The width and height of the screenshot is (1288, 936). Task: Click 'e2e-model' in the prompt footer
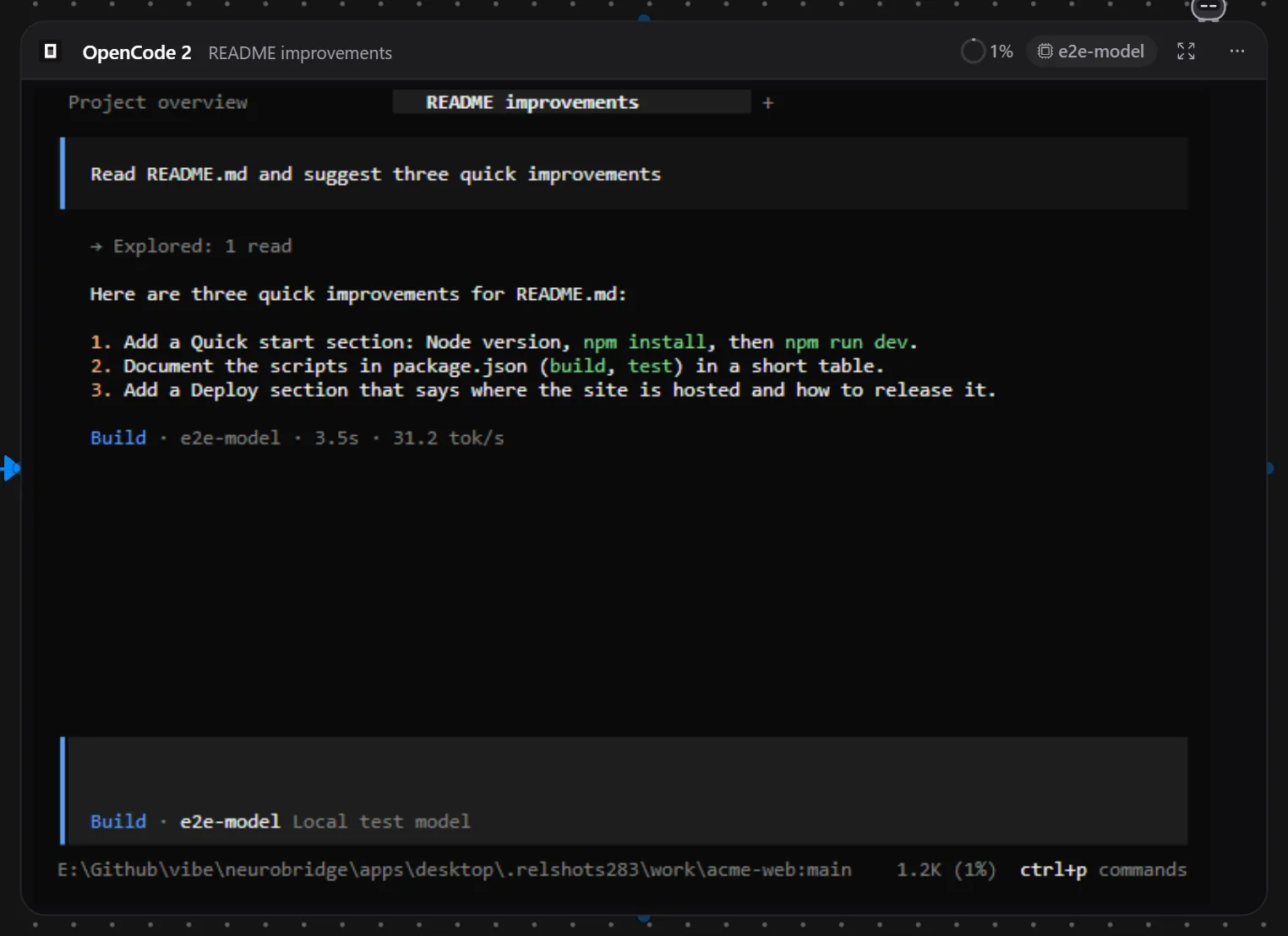point(230,821)
